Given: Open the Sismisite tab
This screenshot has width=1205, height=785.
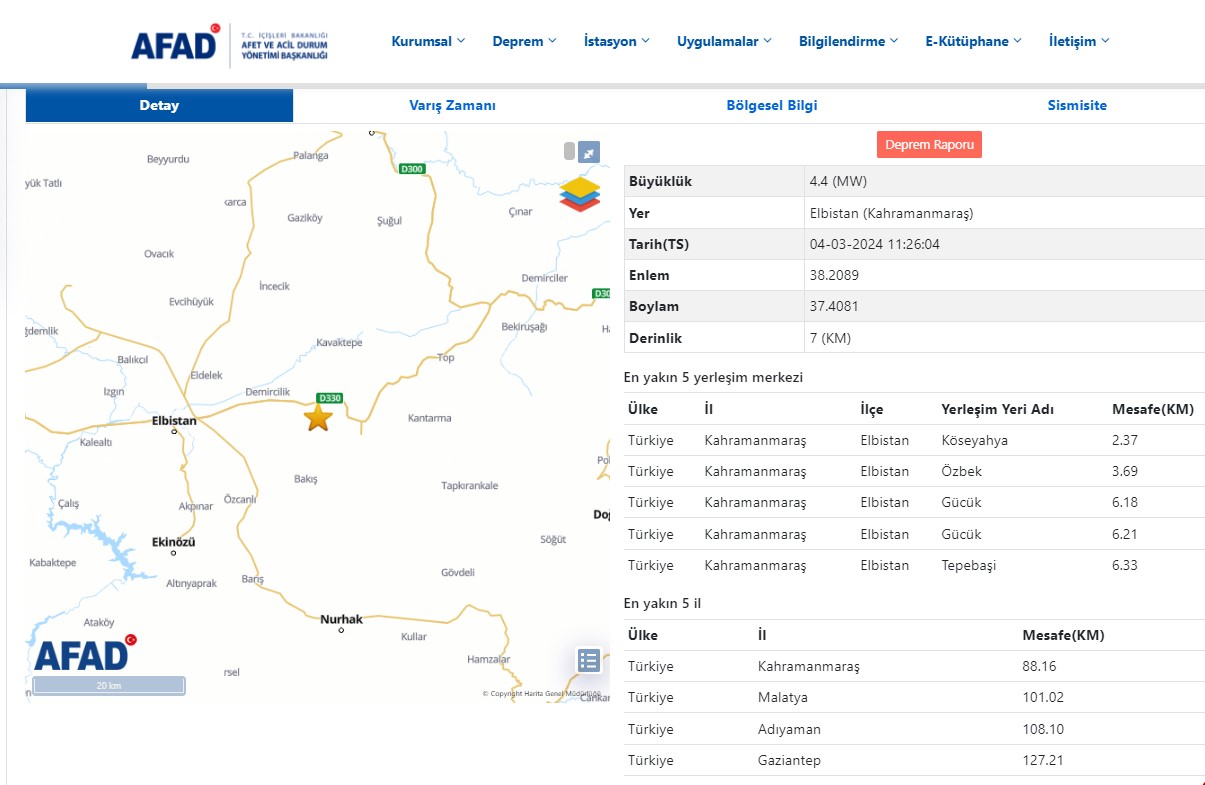Looking at the screenshot, I should 1077,105.
